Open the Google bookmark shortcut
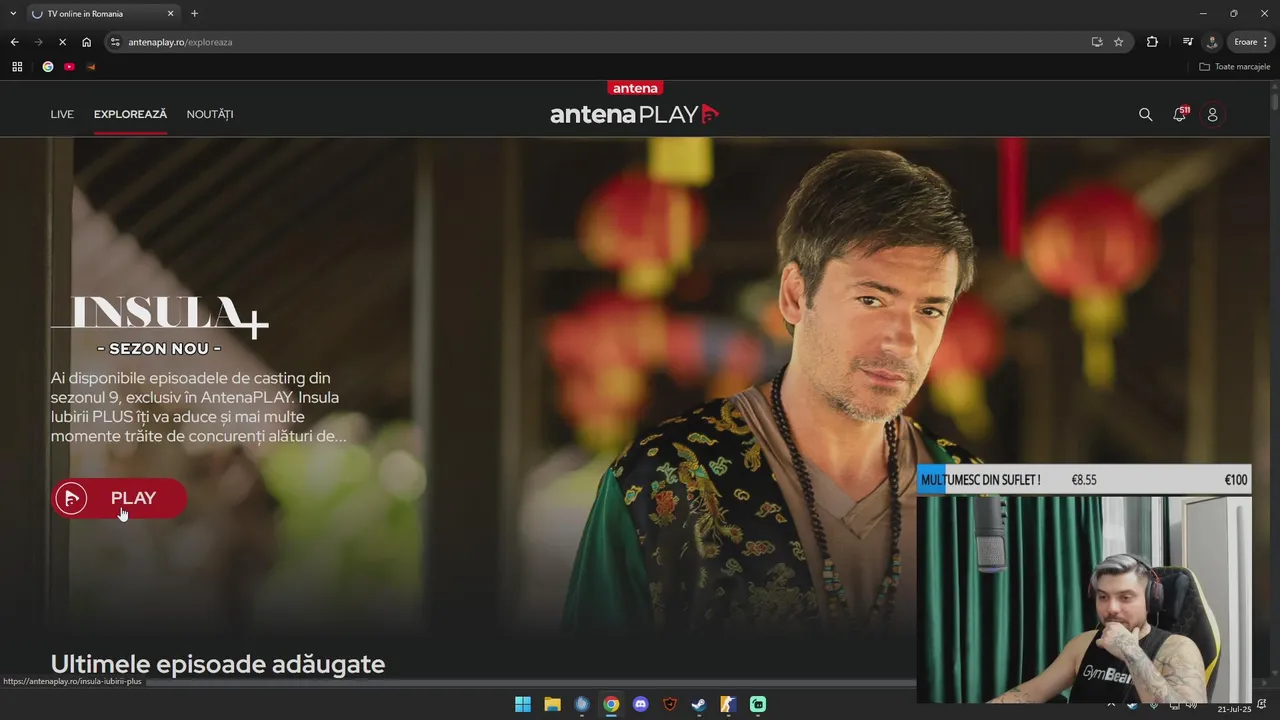The image size is (1280, 720). click(48, 67)
